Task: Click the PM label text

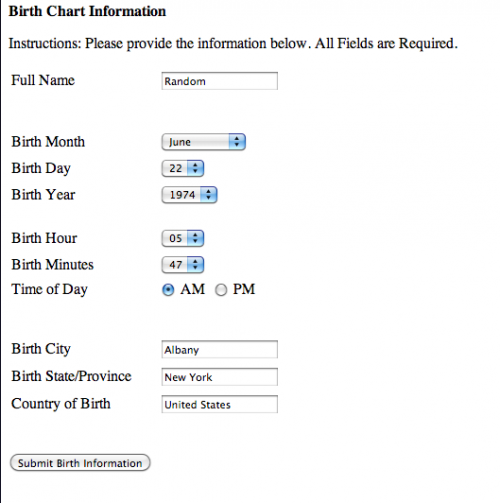Action: [x=244, y=289]
